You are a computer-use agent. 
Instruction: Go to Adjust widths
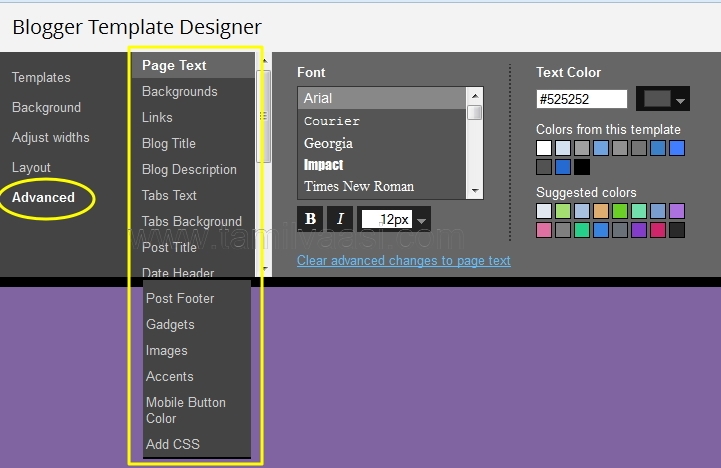pyautogui.click(x=51, y=137)
